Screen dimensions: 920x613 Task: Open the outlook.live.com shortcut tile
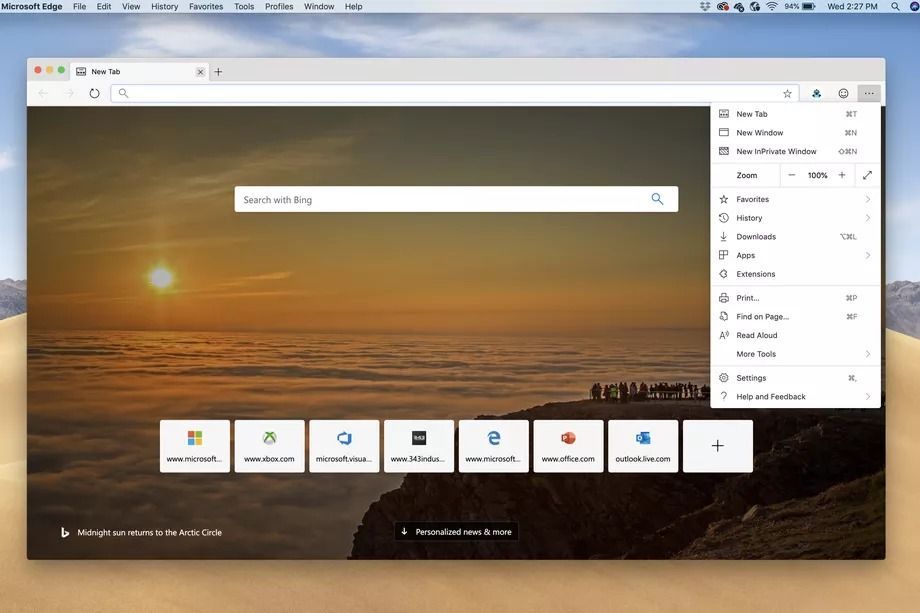[x=643, y=444]
